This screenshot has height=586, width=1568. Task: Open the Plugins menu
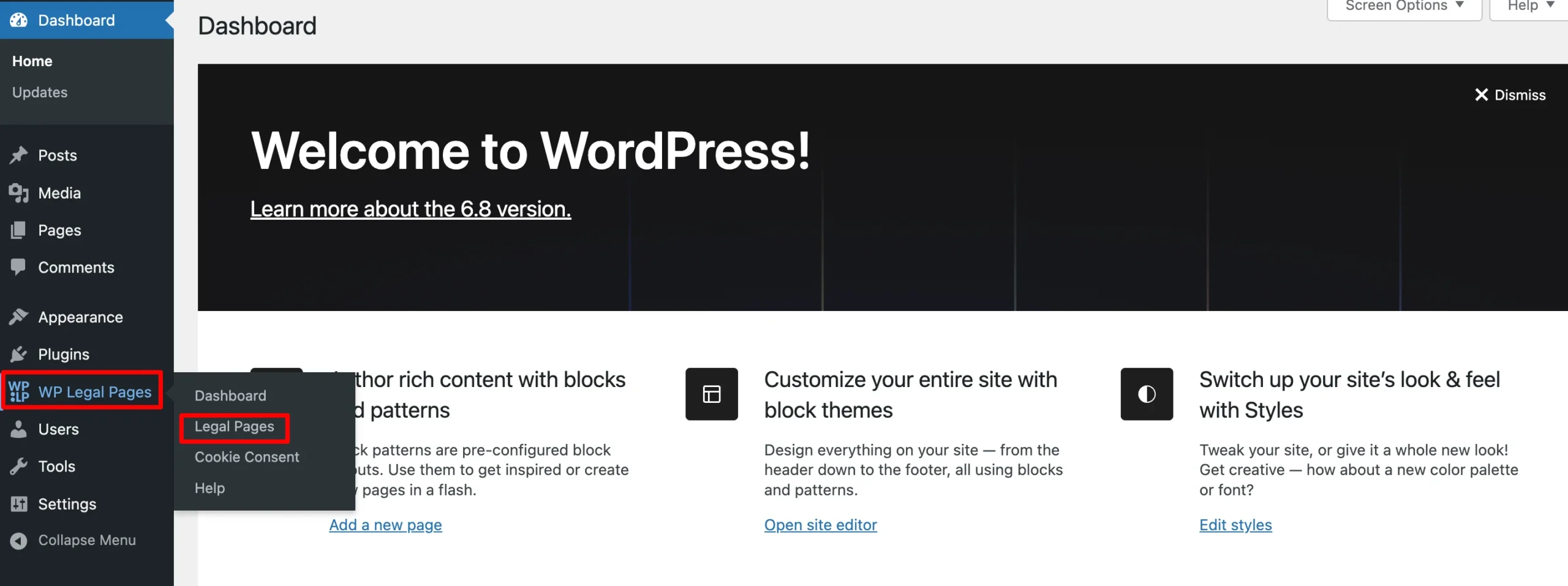[x=87, y=355]
